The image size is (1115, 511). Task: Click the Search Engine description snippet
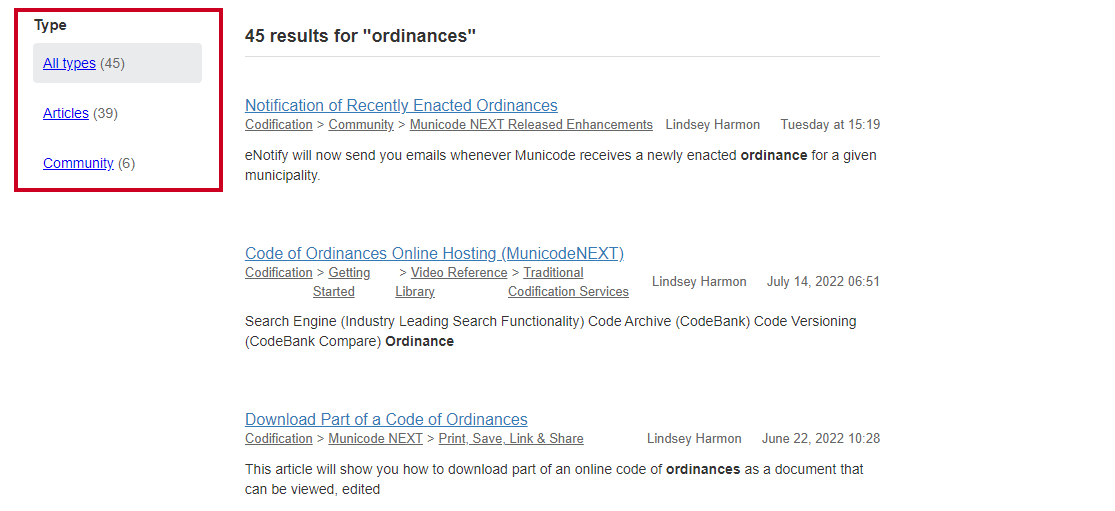coord(550,331)
